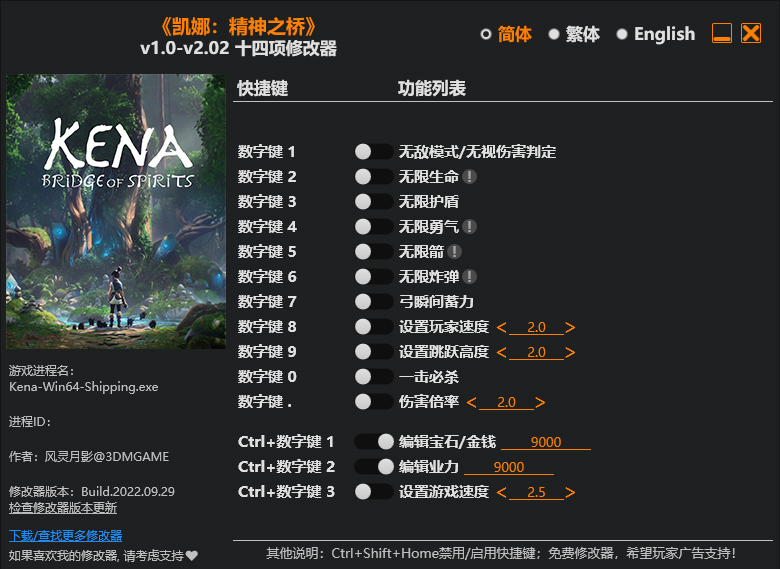Decrease 设置玩家速度 value with left arrow
Viewport: 780px width, 569px height.
(x=501, y=327)
